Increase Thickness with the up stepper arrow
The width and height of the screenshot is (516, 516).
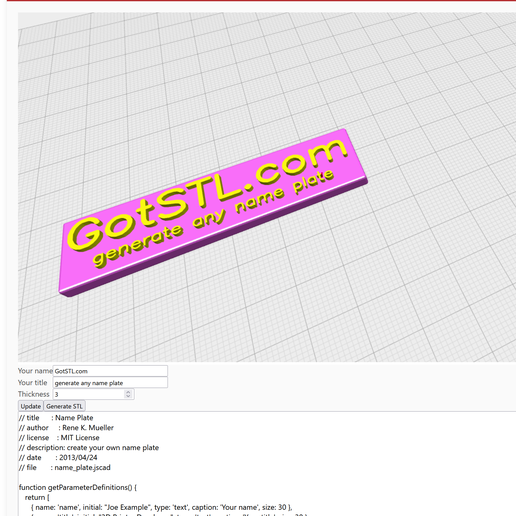tap(128, 392)
